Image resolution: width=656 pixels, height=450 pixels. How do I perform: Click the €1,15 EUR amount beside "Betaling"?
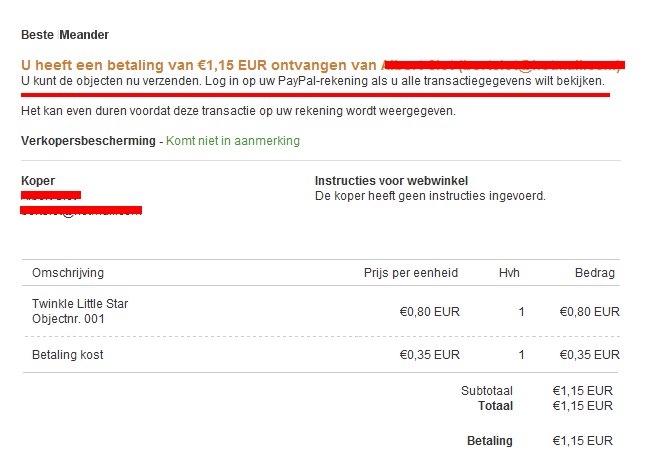[582, 441]
